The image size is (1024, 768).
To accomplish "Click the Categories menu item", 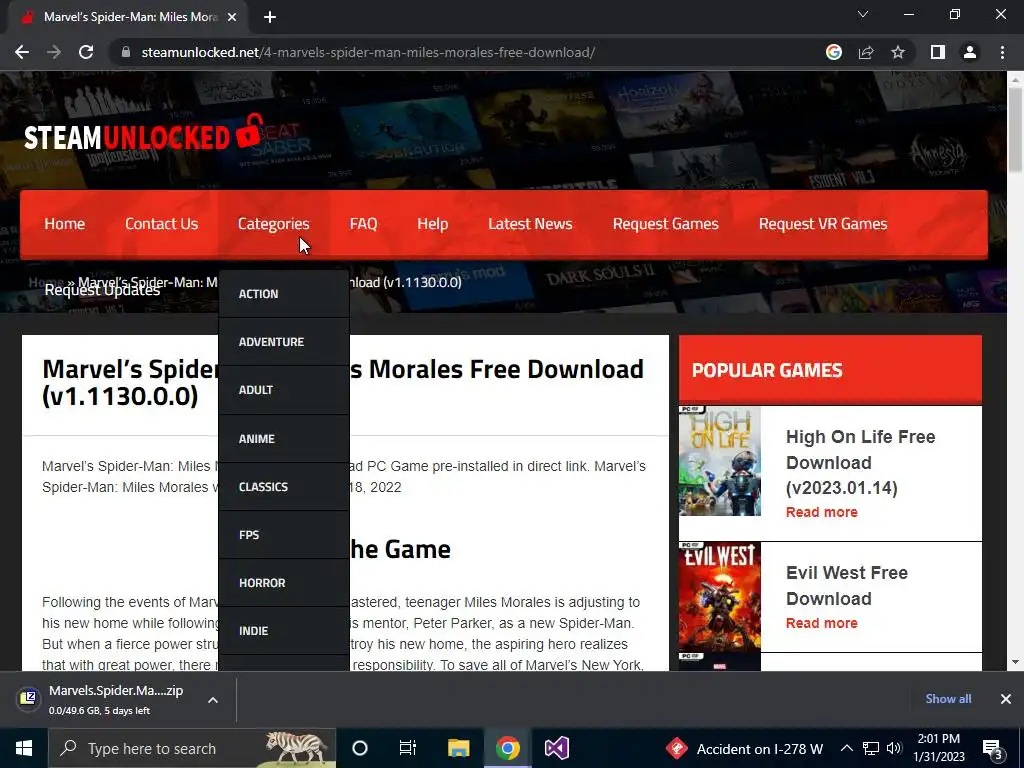I will pos(273,224).
